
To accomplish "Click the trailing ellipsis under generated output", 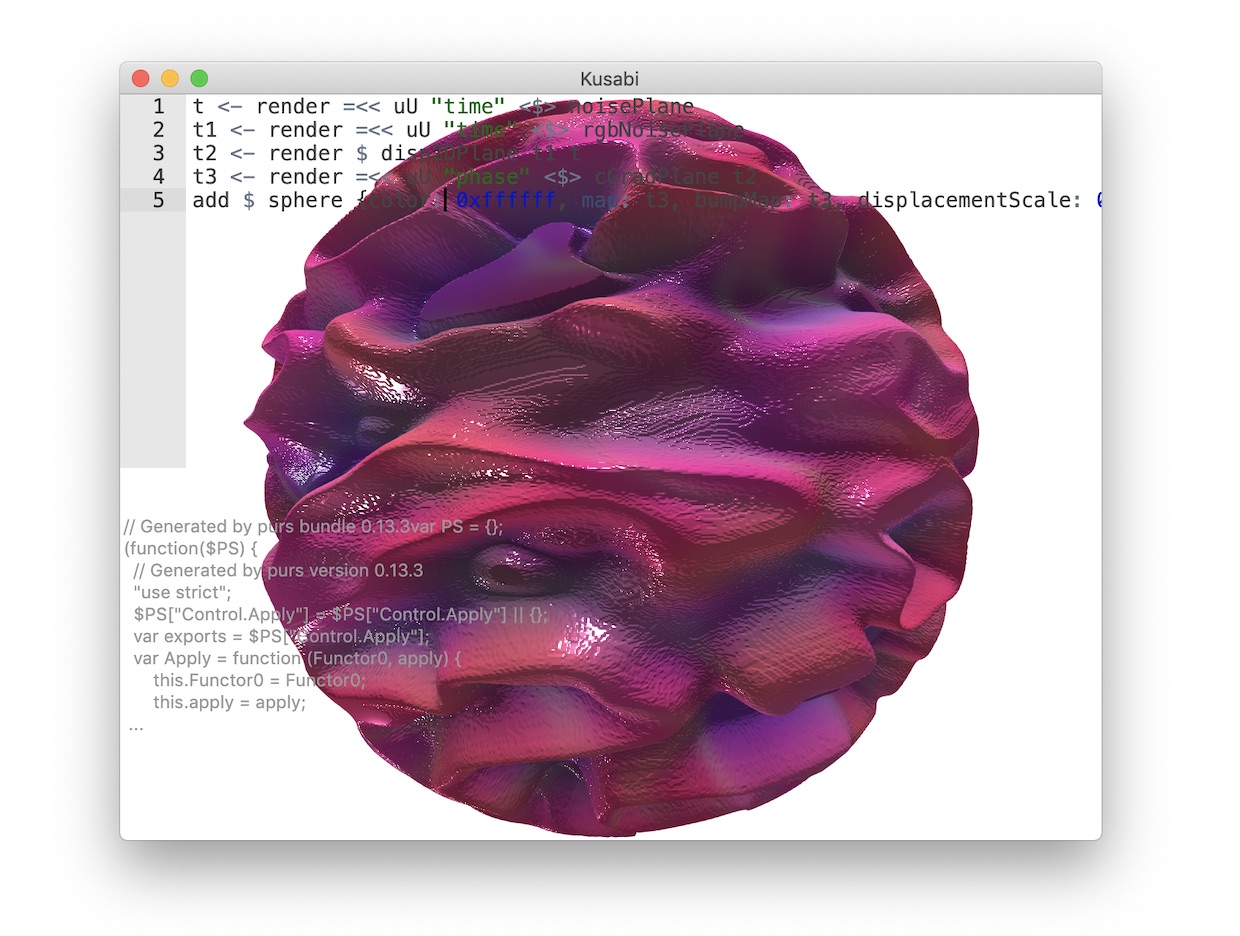I will (x=136, y=725).
